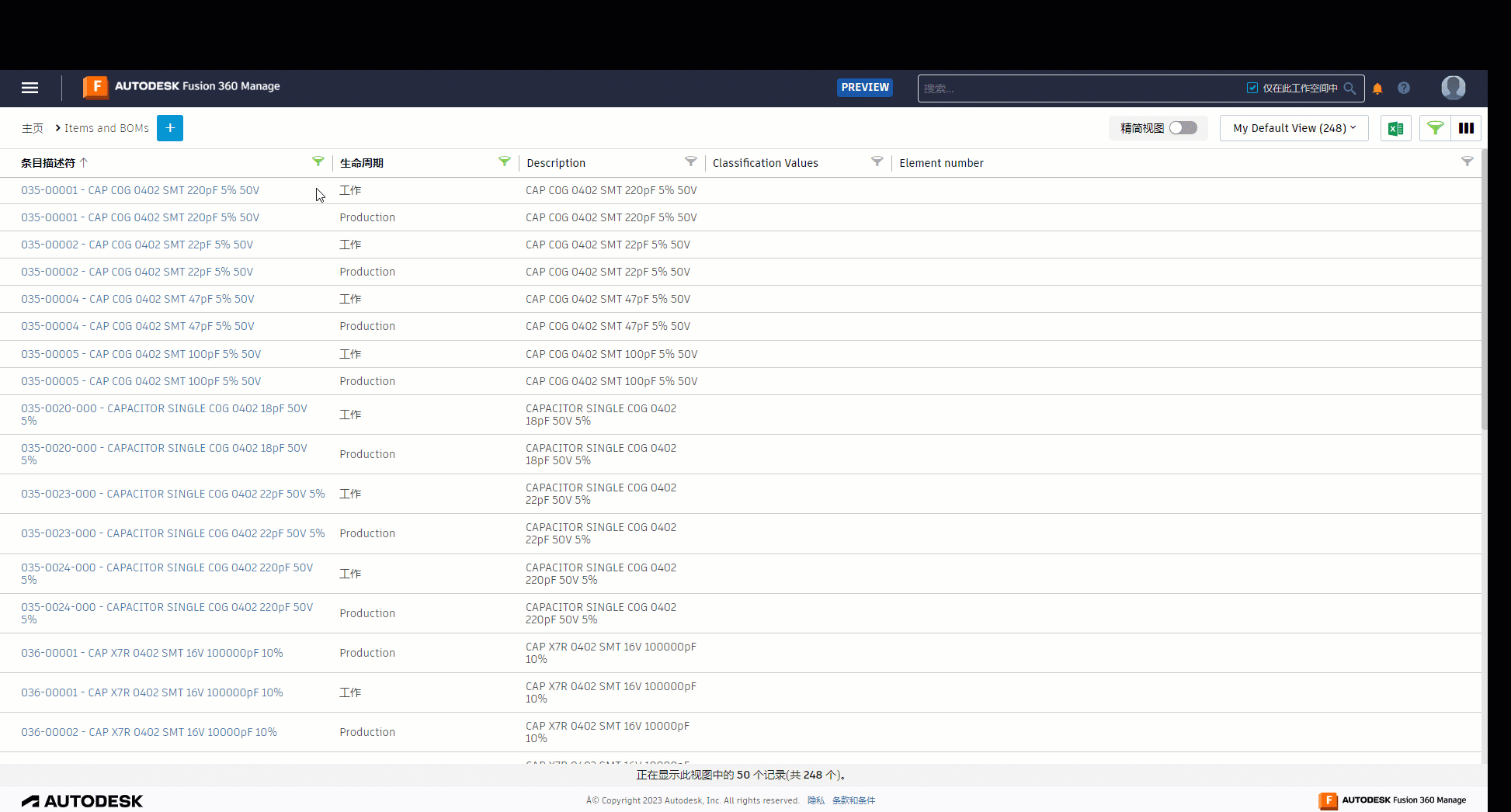Create new item with plus button
The height and width of the screenshot is (812, 1511).
(x=170, y=128)
